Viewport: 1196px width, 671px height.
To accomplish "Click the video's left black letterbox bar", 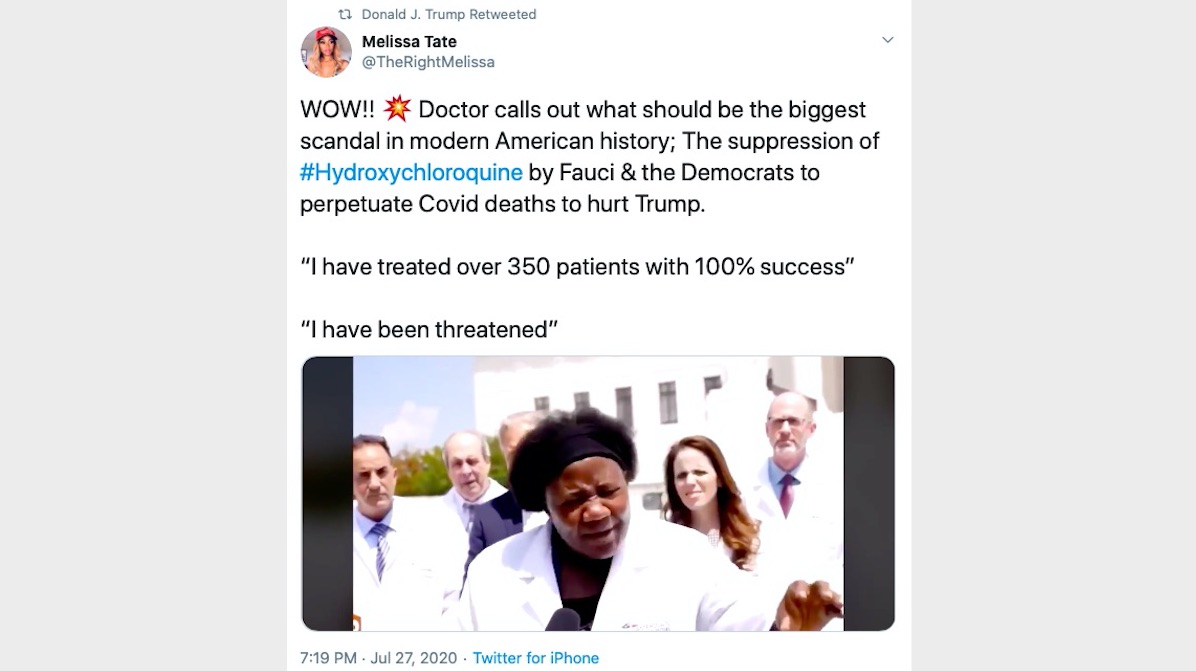I will click(x=328, y=493).
